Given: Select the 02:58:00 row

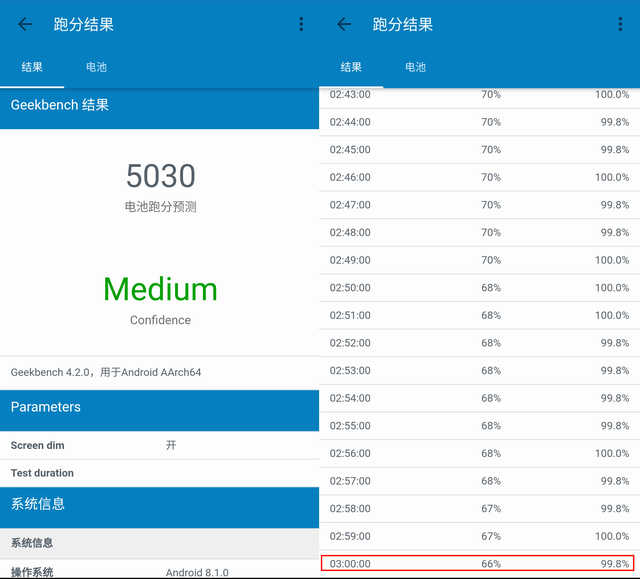Looking at the screenshot, I should point(480,508).
